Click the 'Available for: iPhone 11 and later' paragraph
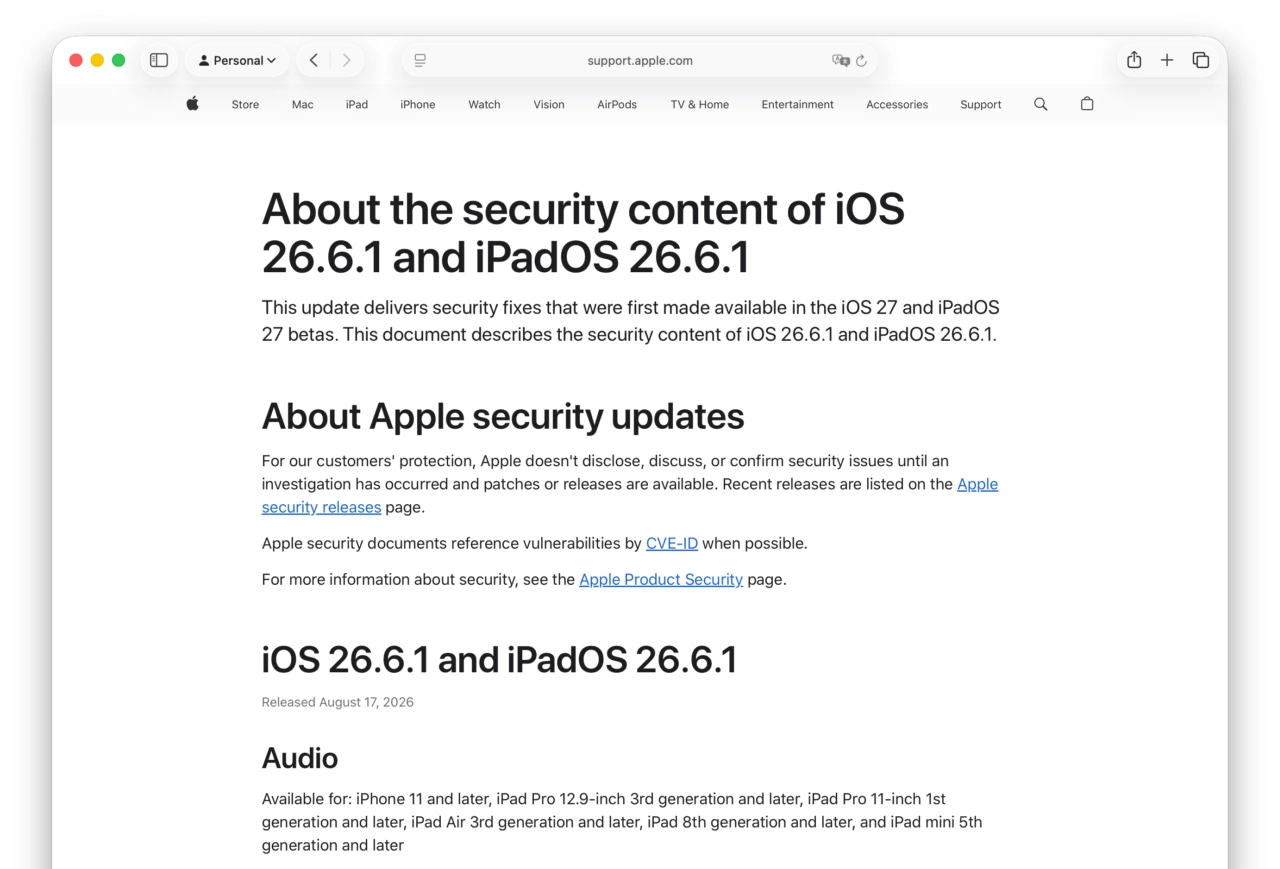Screen dimensions: 1280x869 pos(622,822)
